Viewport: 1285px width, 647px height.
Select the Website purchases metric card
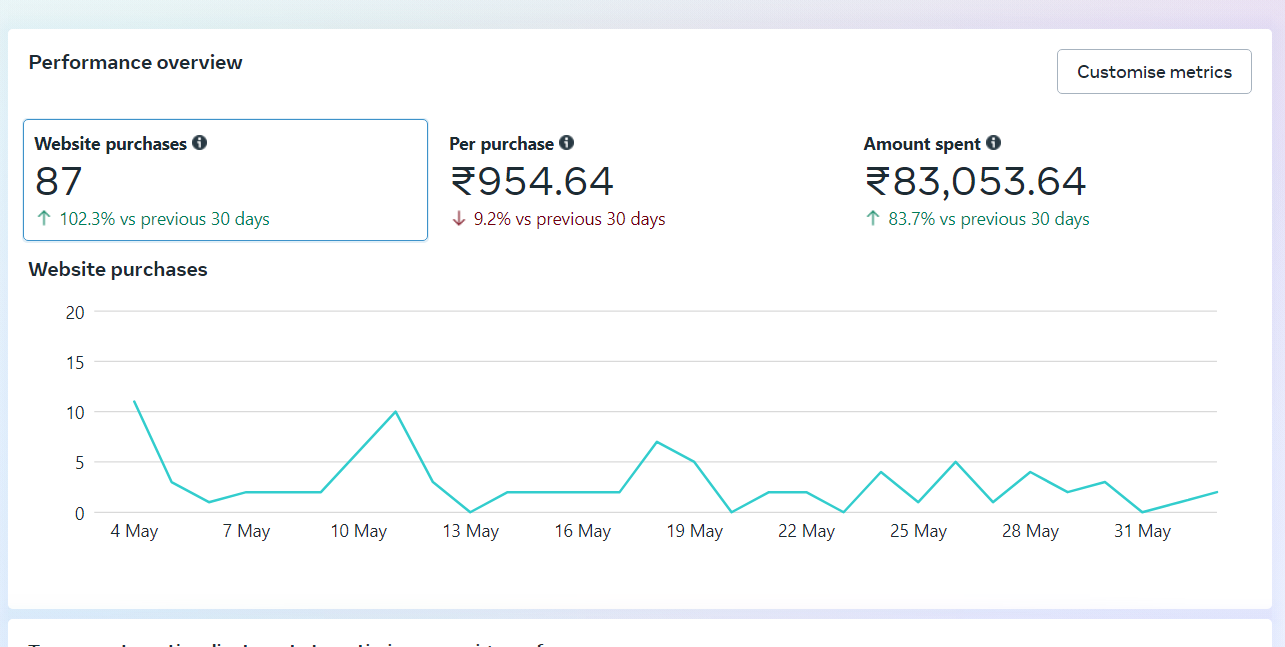(x=225, y=180)
